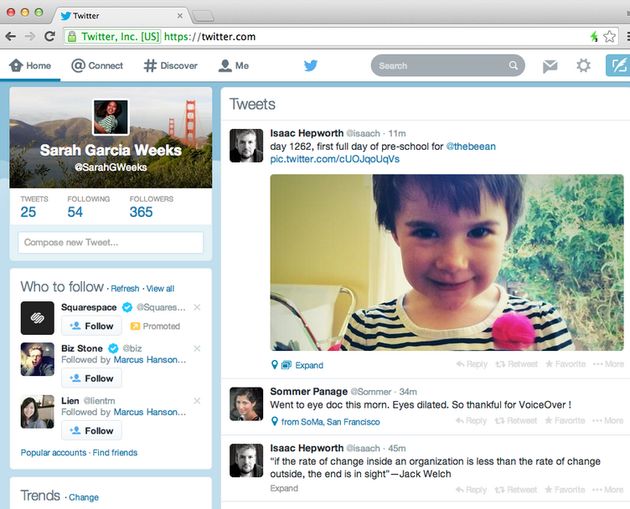
Task: Follow Squarespace account
Action: coord(91,326)
